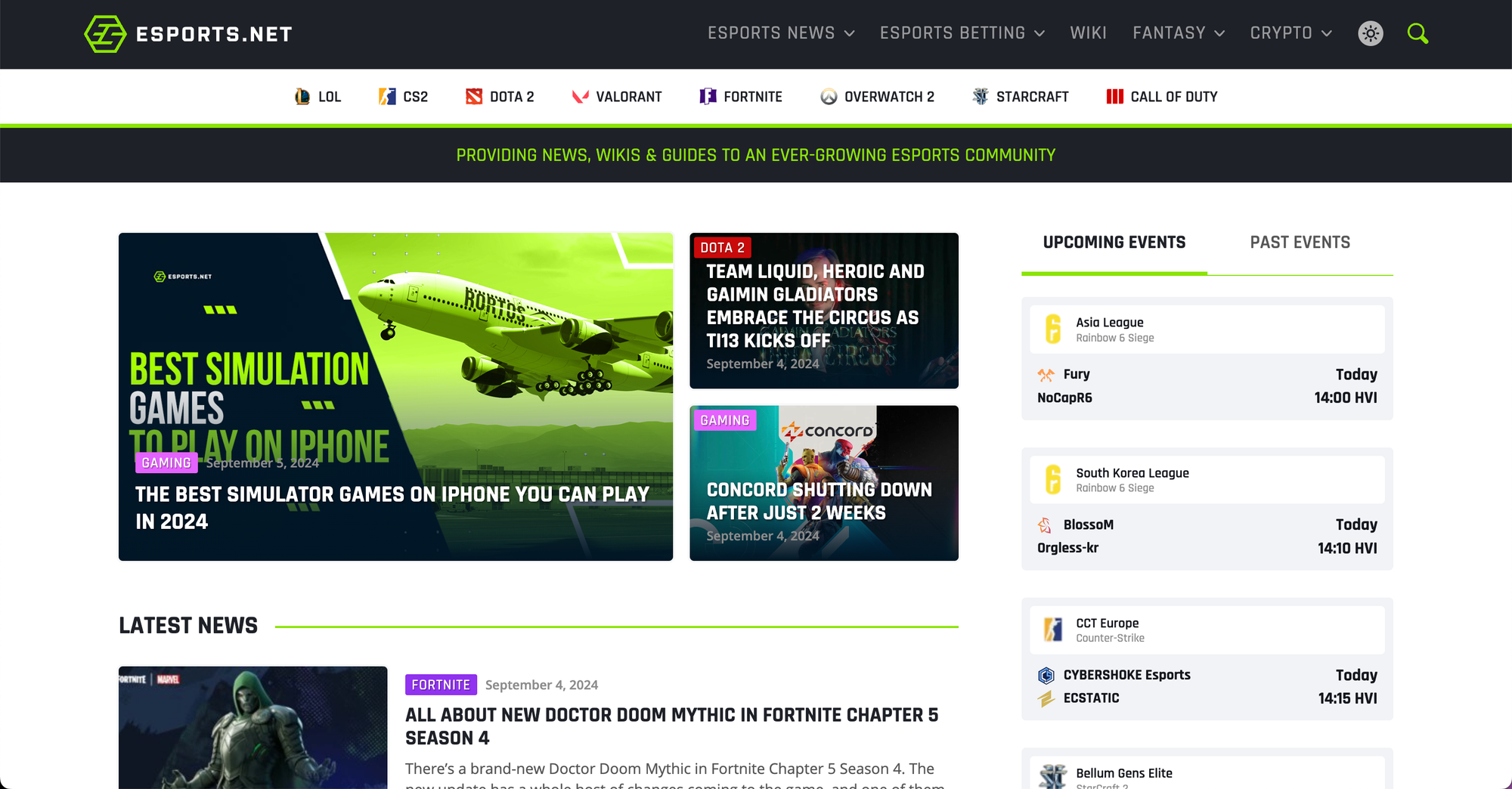Expand the Crypto dropdown chevron
This screenshot has width=1512, height=789.
[1327, 34]
